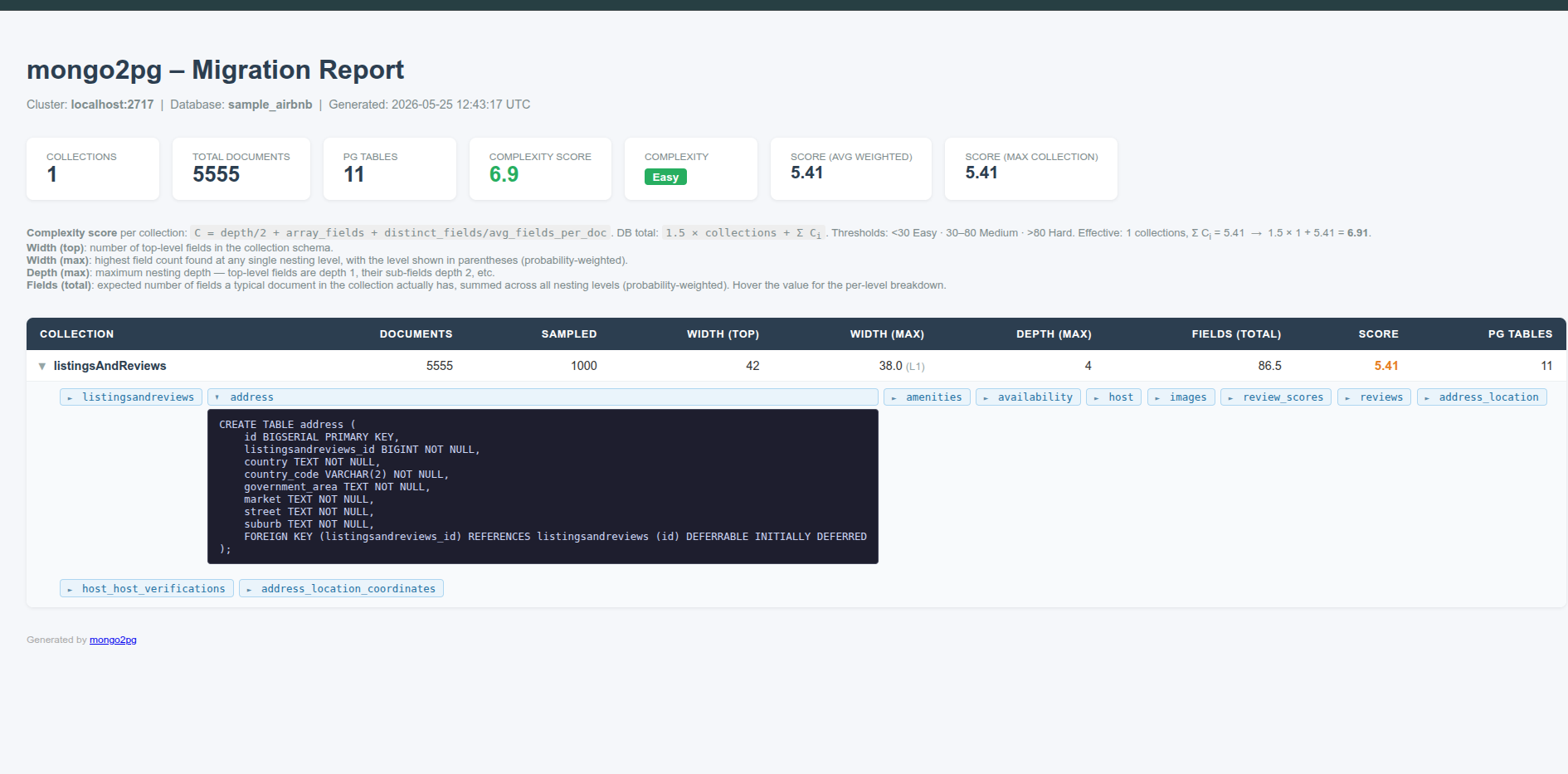Click the FOREIGN KEY line in code block
1568x774 pixels.
coord(555,537)
